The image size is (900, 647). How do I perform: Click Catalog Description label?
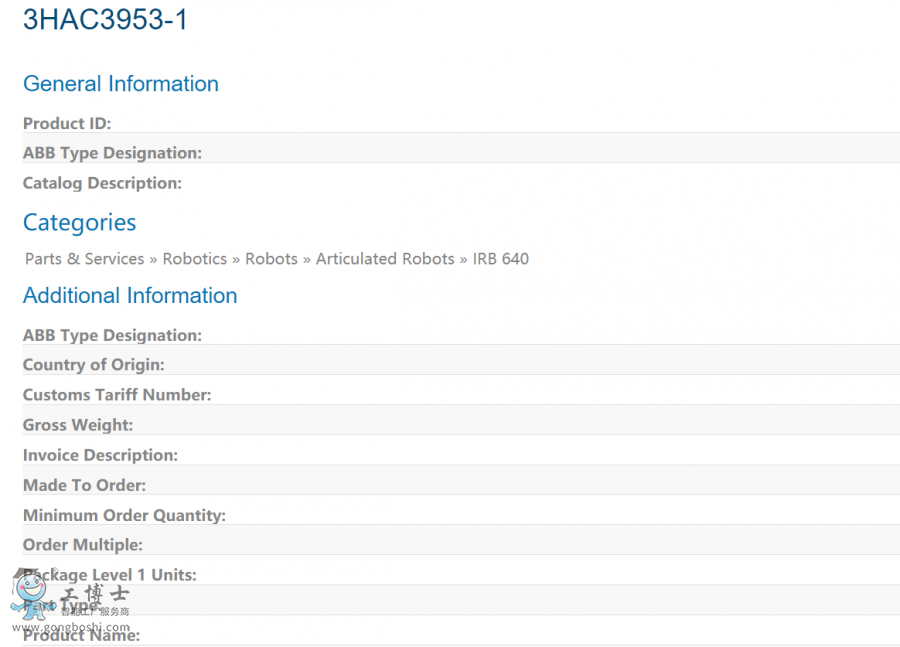pos(102,183)
